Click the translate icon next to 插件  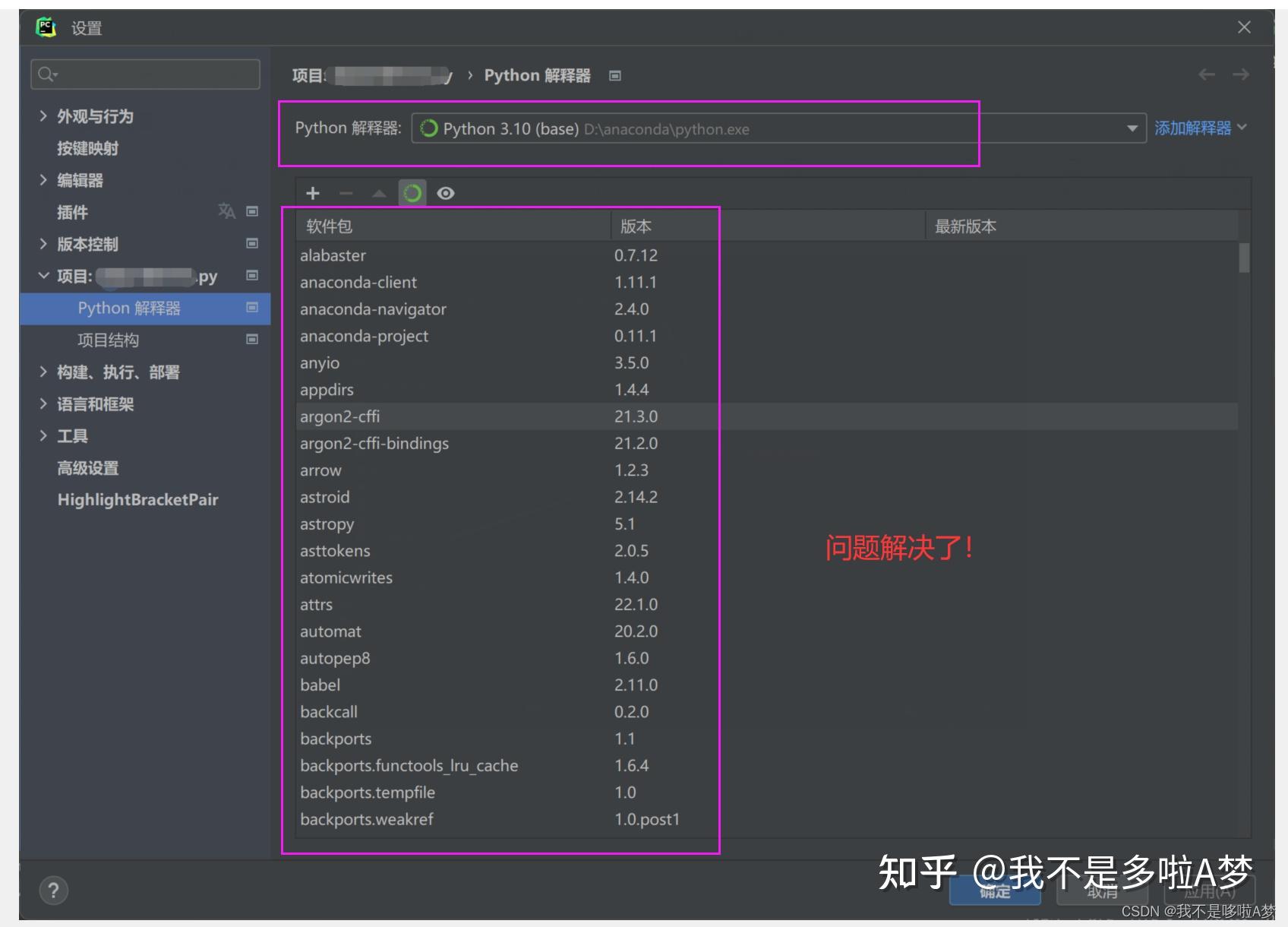click(226, 211)
